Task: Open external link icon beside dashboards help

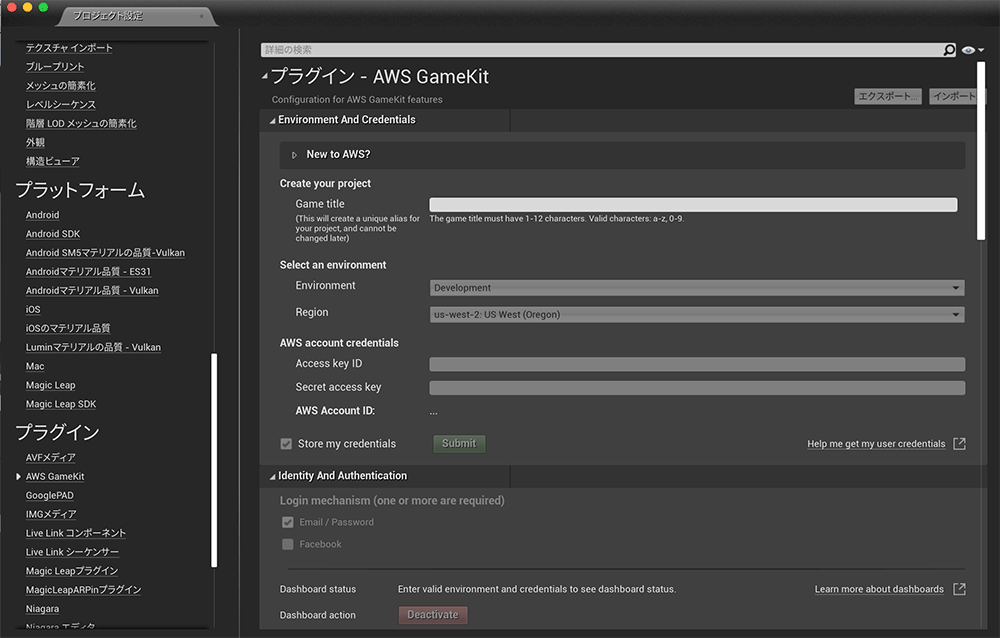Action: [959, 589]
